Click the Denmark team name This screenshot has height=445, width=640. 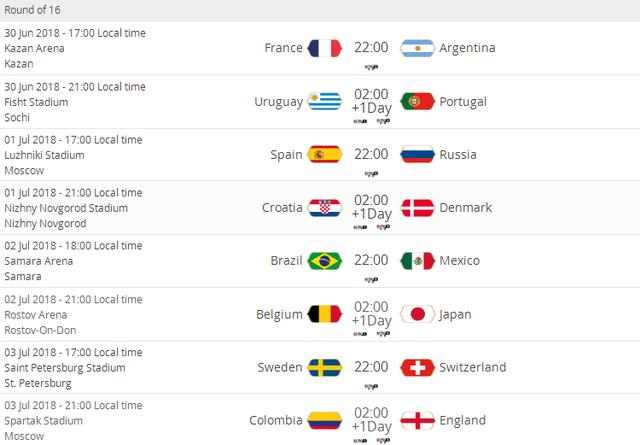[x=465, y=208]
